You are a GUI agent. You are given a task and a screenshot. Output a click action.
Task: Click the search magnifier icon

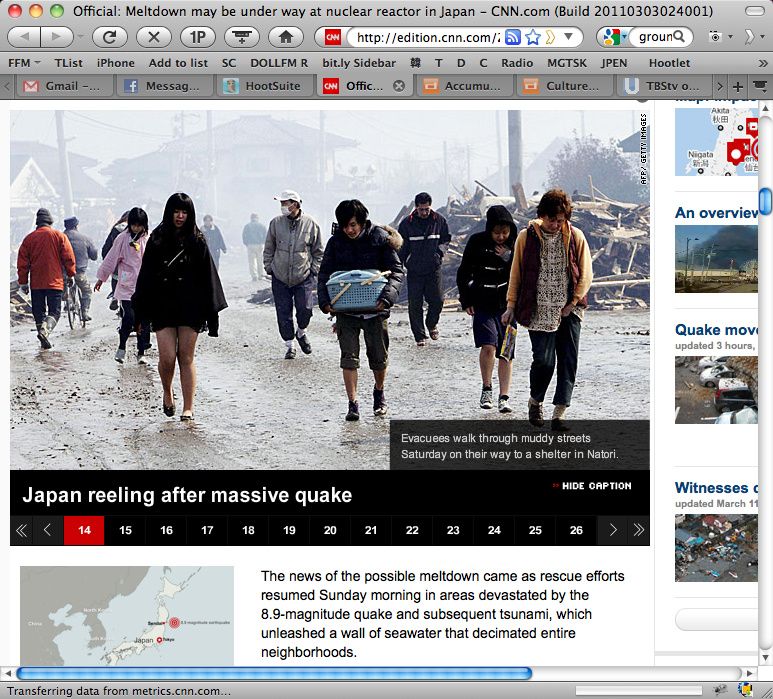pyautogui.click(x=678, y=37)
